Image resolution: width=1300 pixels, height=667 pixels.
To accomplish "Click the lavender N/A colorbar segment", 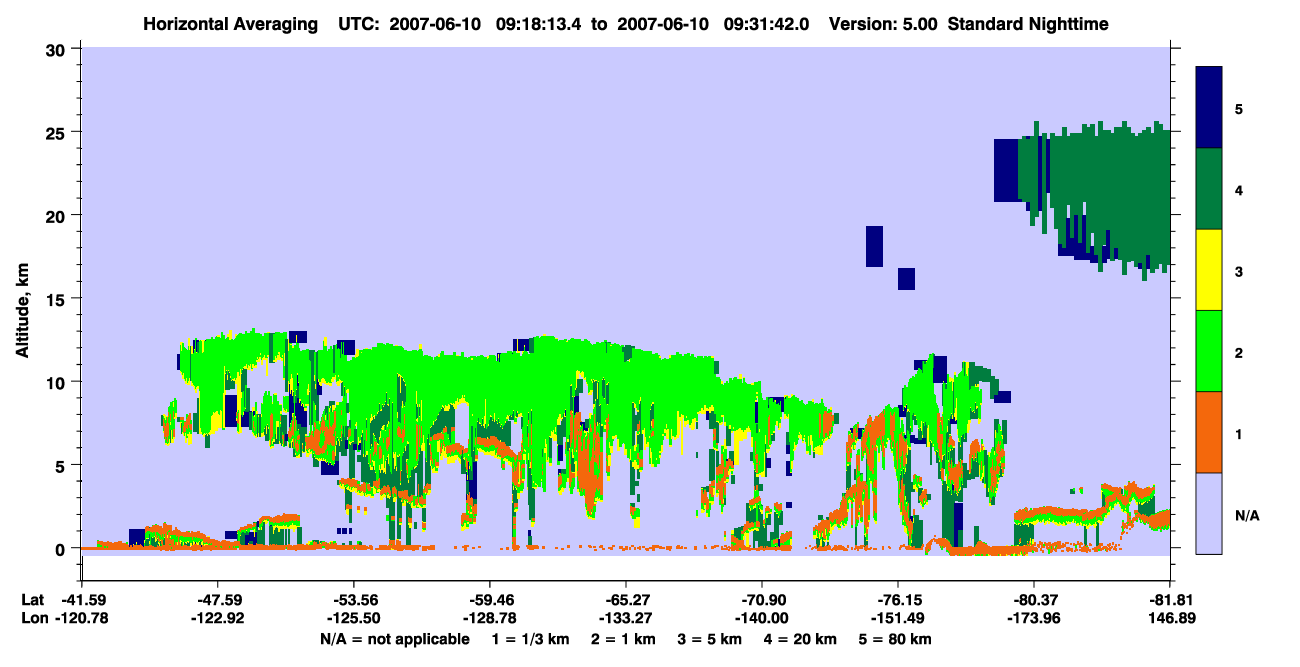I will coord(1209,513).
